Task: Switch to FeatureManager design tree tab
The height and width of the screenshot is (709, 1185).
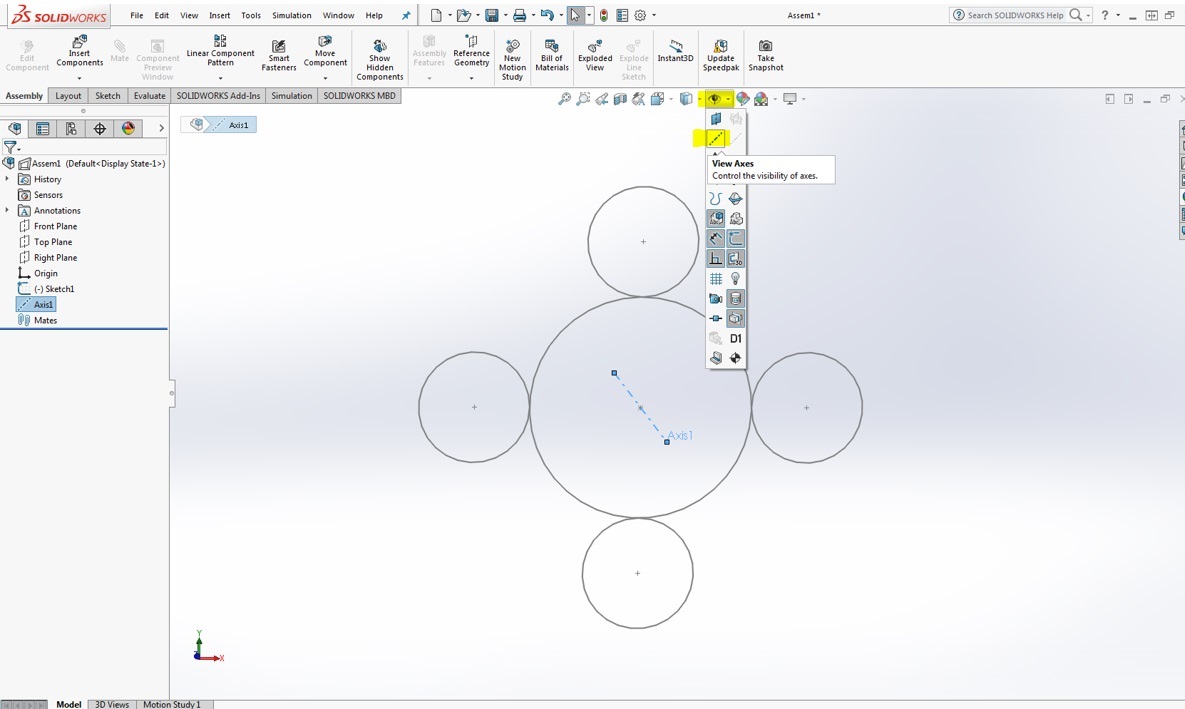Action: (14, 128)
